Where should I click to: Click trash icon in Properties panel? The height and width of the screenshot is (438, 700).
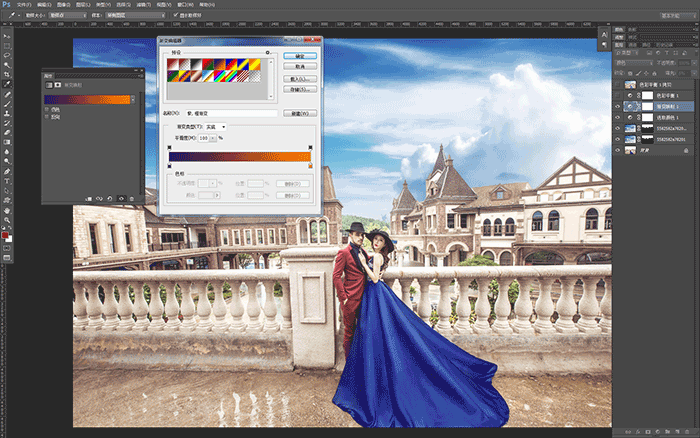[132, 199]
